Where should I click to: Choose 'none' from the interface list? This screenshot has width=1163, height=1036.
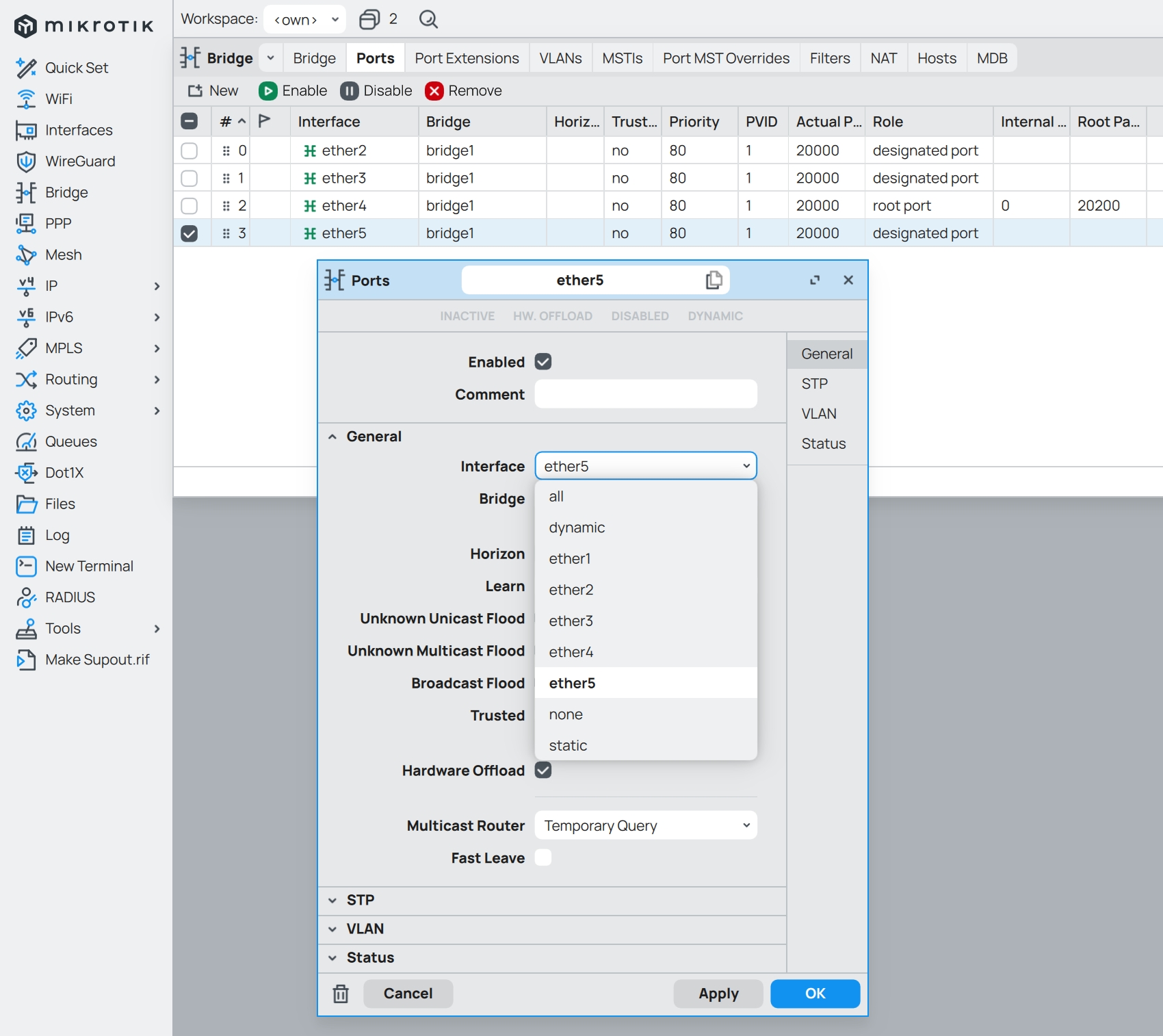pos(646,714)
